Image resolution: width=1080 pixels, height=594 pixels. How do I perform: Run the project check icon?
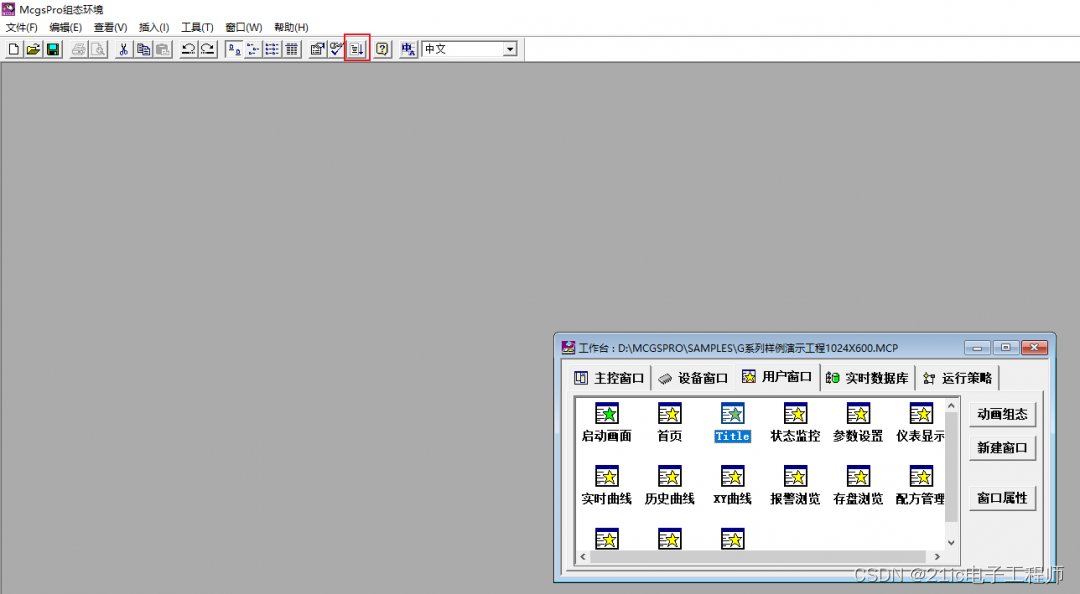pos(336,49)
